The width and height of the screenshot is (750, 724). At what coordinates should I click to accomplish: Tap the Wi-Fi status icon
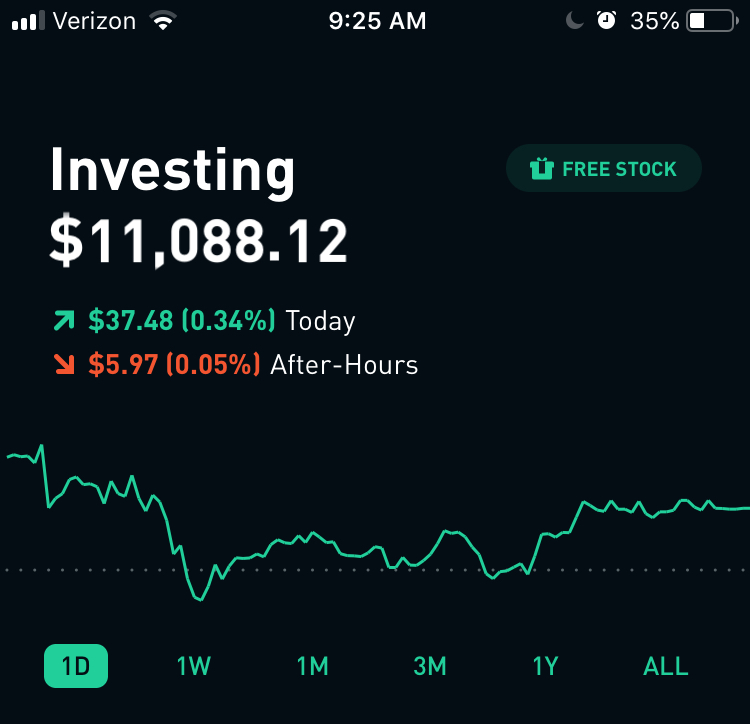pos(161,20)
